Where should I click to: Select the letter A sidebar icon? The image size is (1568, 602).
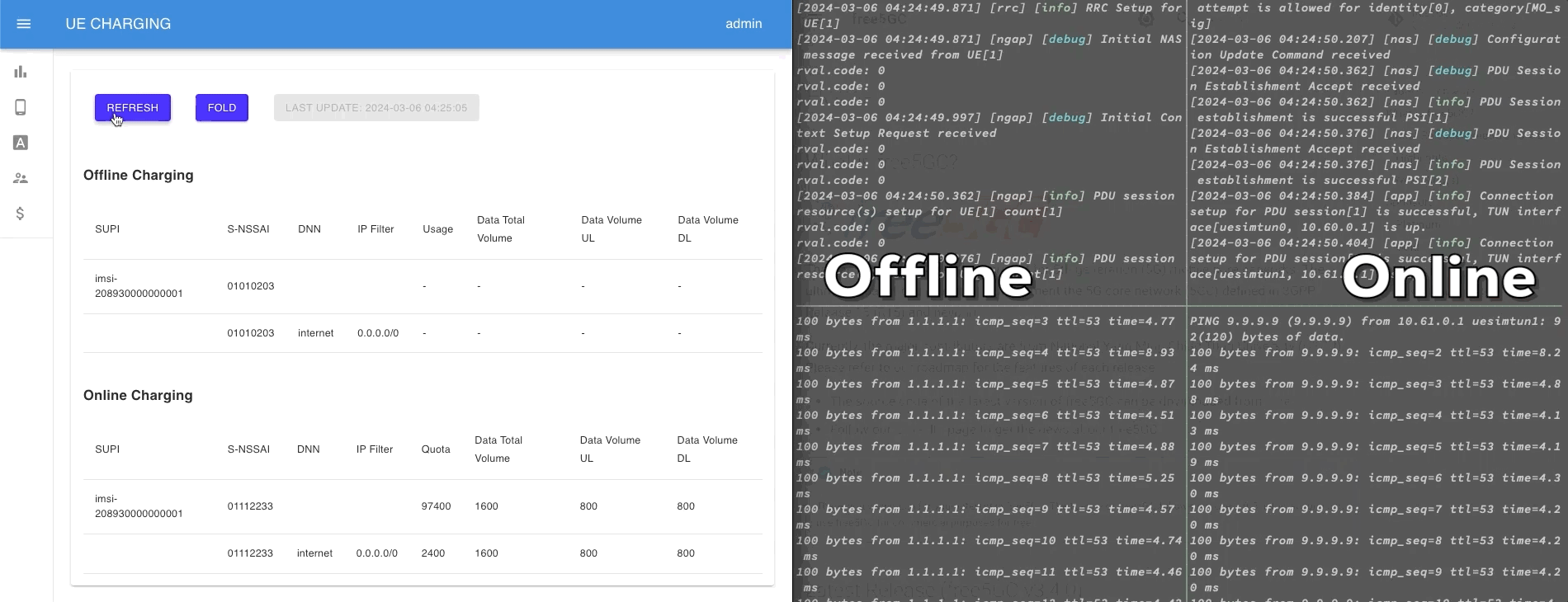pyautogui.click(x=21, y=143)
